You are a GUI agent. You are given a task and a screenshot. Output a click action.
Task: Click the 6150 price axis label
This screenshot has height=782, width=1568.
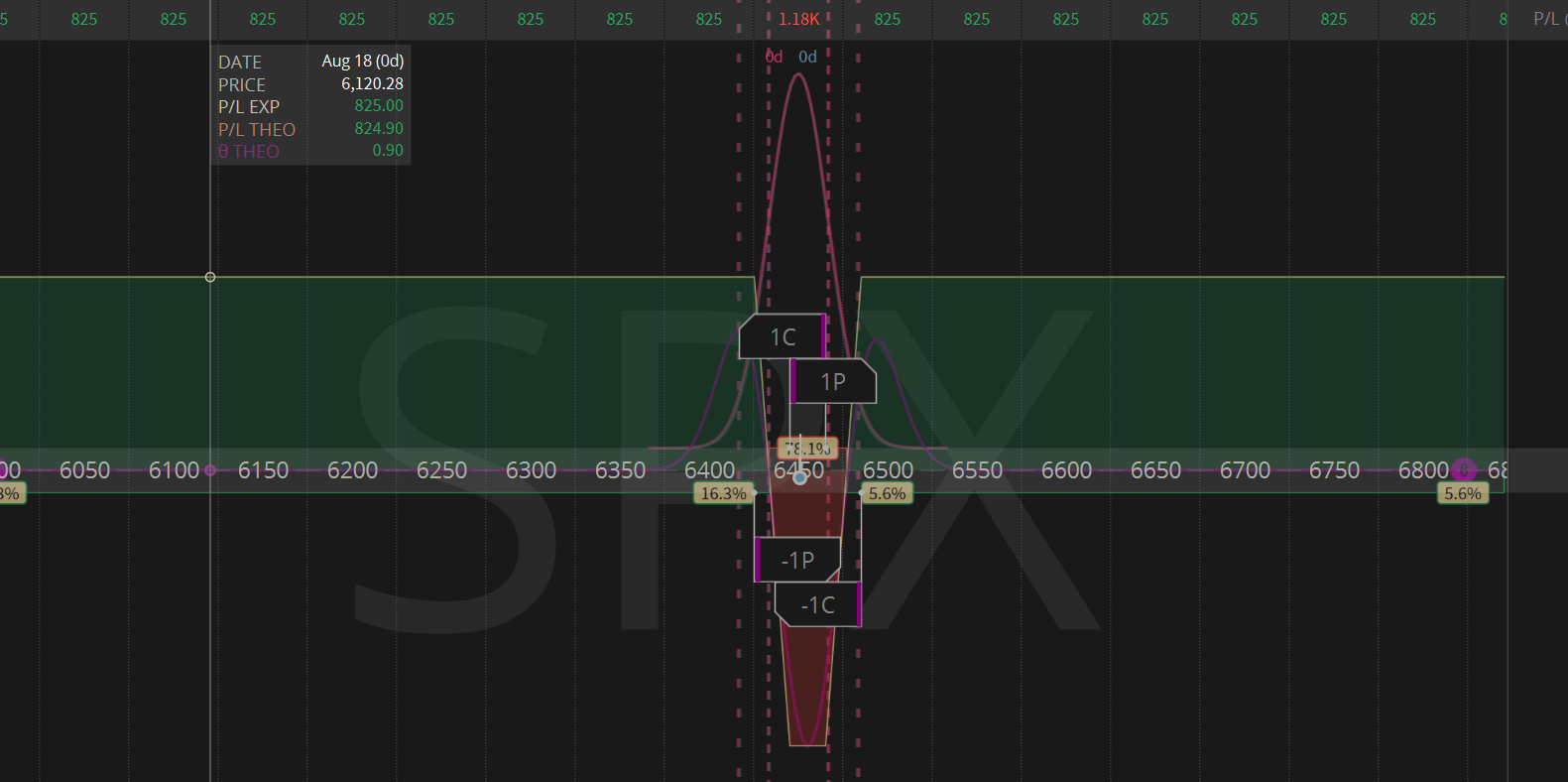pyautogui.click(x=263, y=469)
